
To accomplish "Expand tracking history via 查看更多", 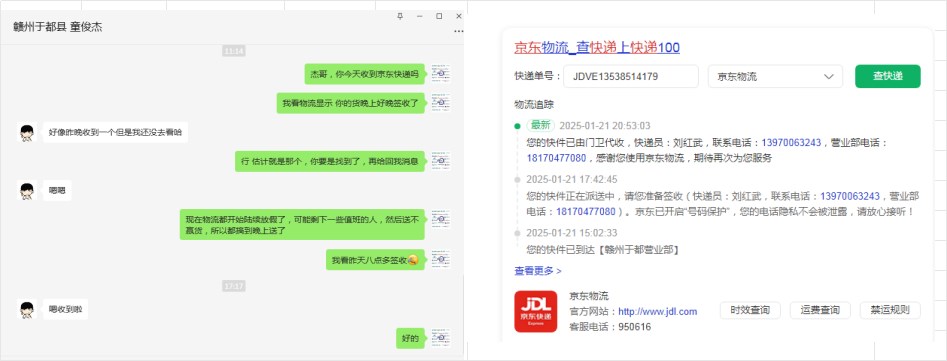I will pos(538,271).
